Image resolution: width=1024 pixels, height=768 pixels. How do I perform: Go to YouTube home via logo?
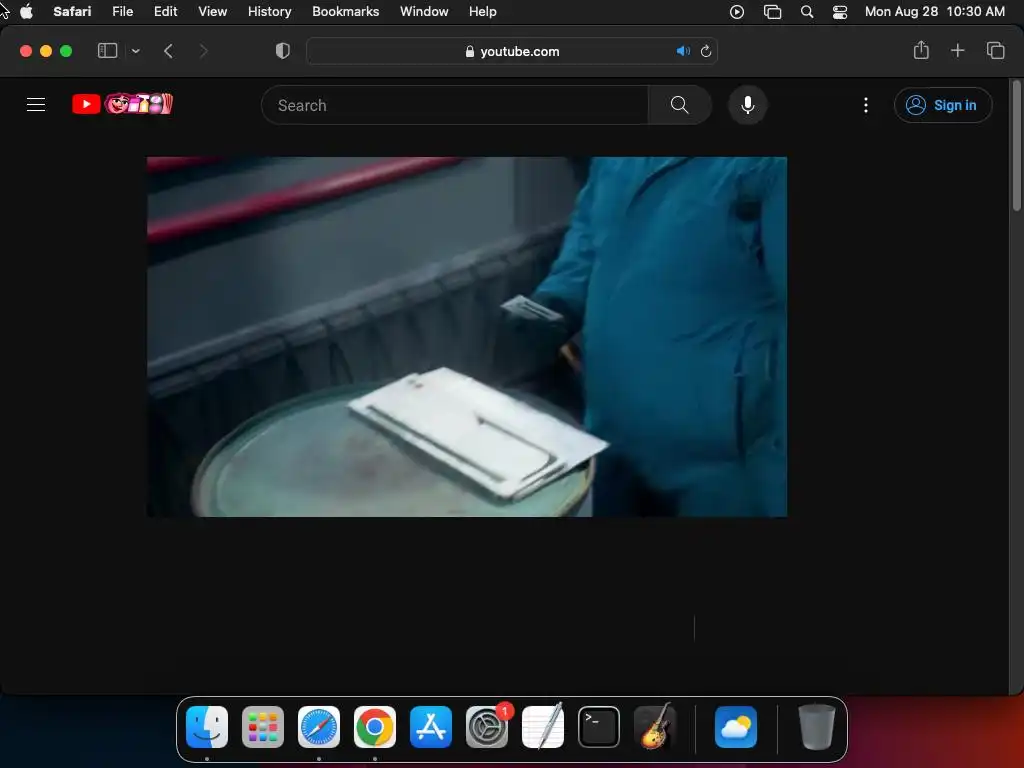click(122, 104)
